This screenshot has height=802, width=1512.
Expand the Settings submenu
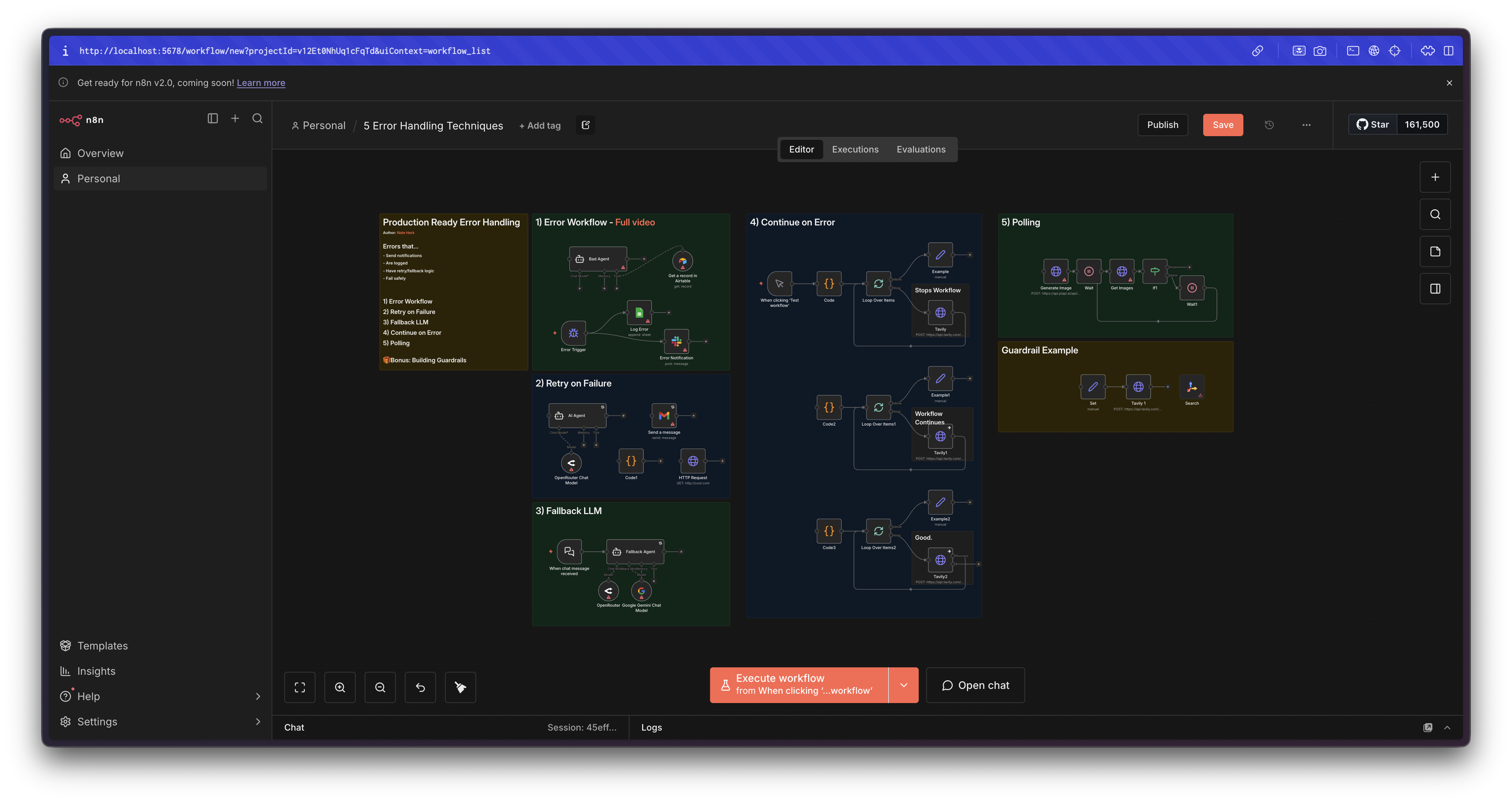point(258,722)
